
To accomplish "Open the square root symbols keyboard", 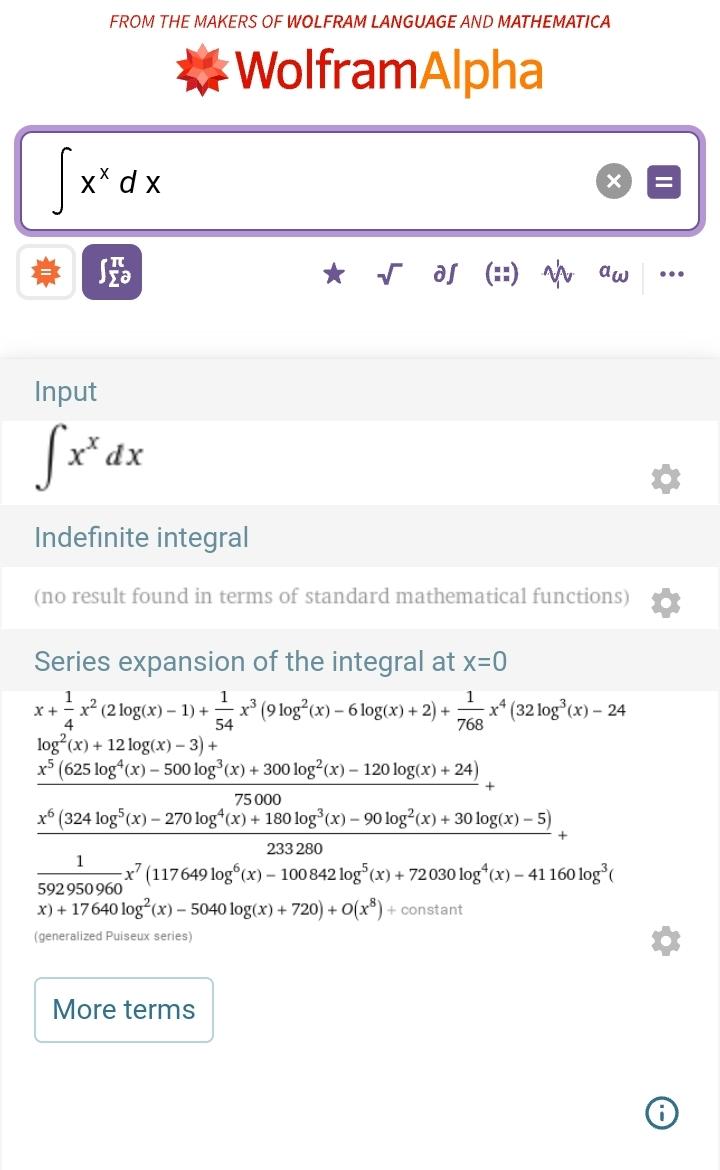I will coord(390,272).
